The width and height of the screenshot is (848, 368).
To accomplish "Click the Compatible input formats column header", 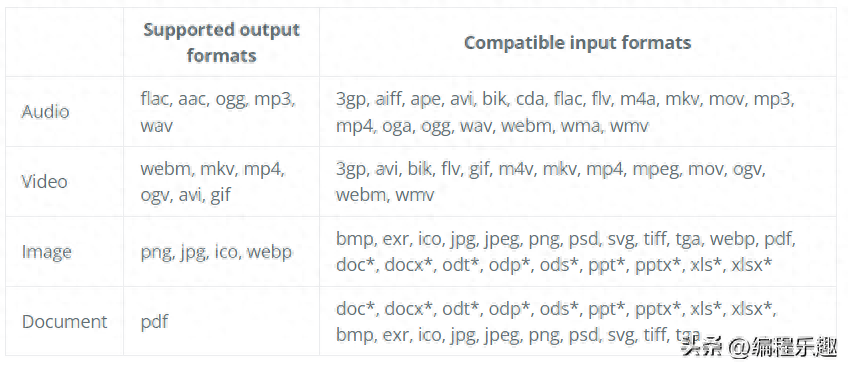I will coord(578,42).
